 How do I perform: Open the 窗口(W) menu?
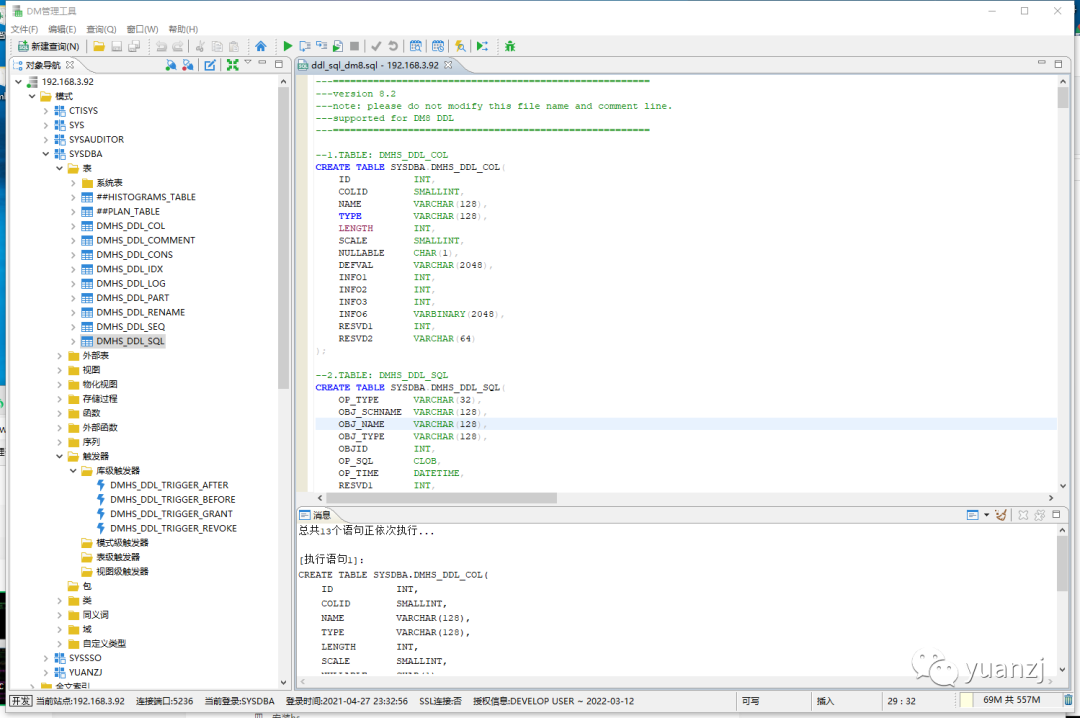click(143, 29)
